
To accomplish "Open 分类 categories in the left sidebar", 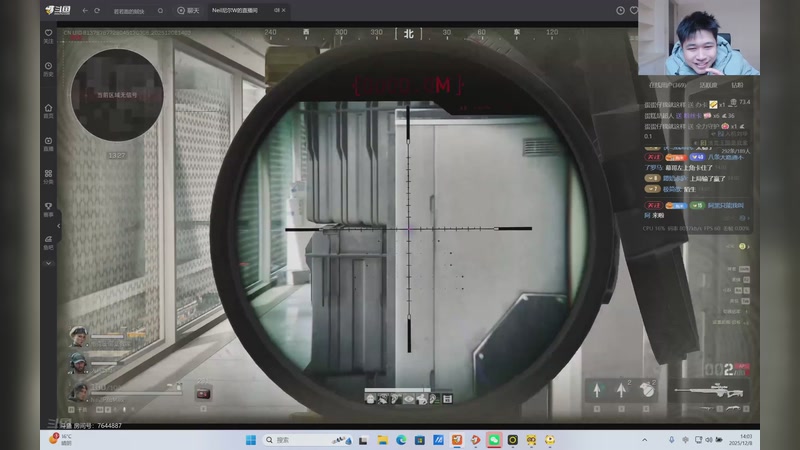I will (48, 177).
